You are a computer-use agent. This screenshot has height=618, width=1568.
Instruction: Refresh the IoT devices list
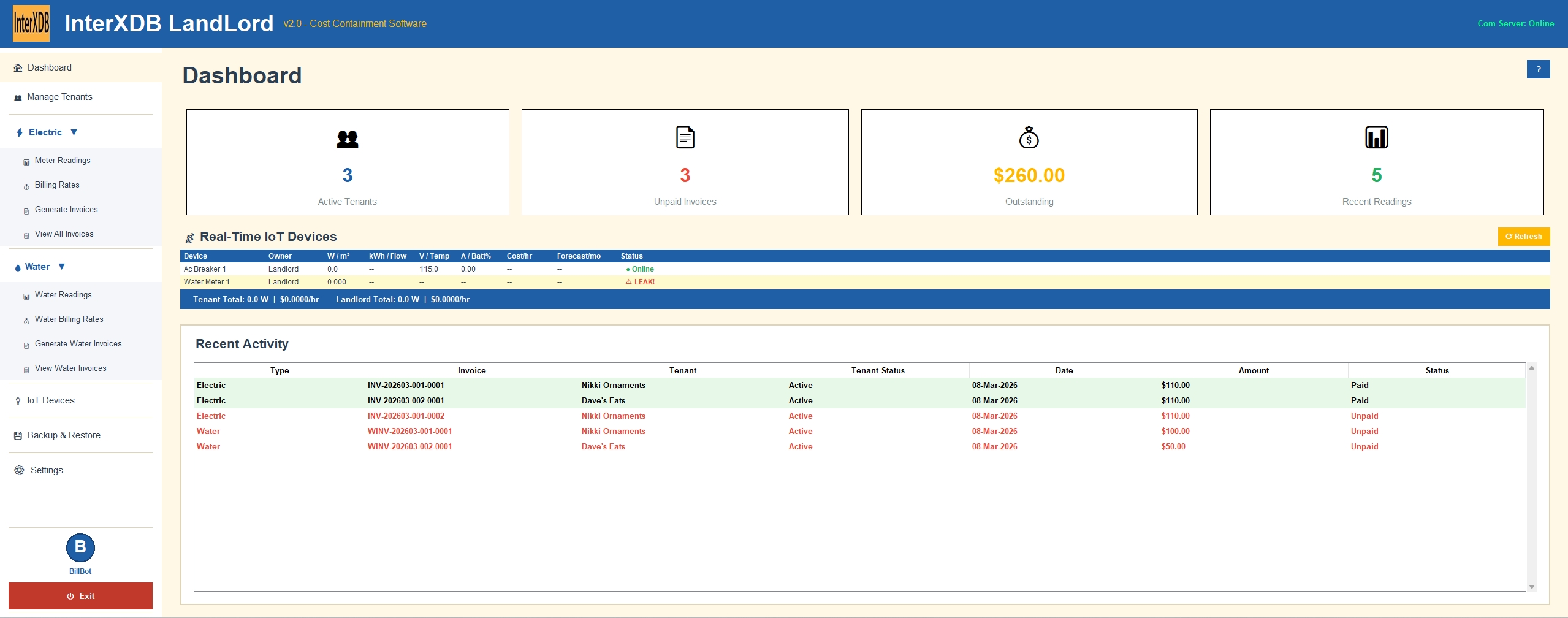[x=1524, y=237]
